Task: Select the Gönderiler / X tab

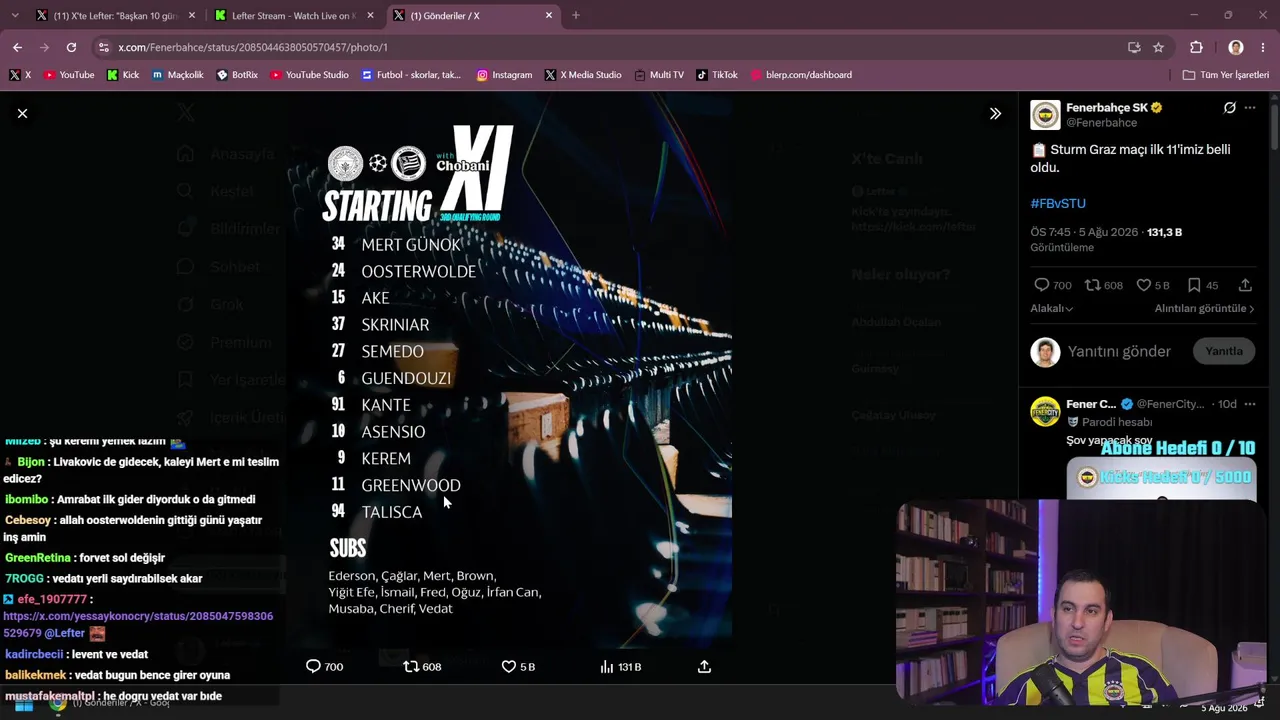Action: coord(472,15)
